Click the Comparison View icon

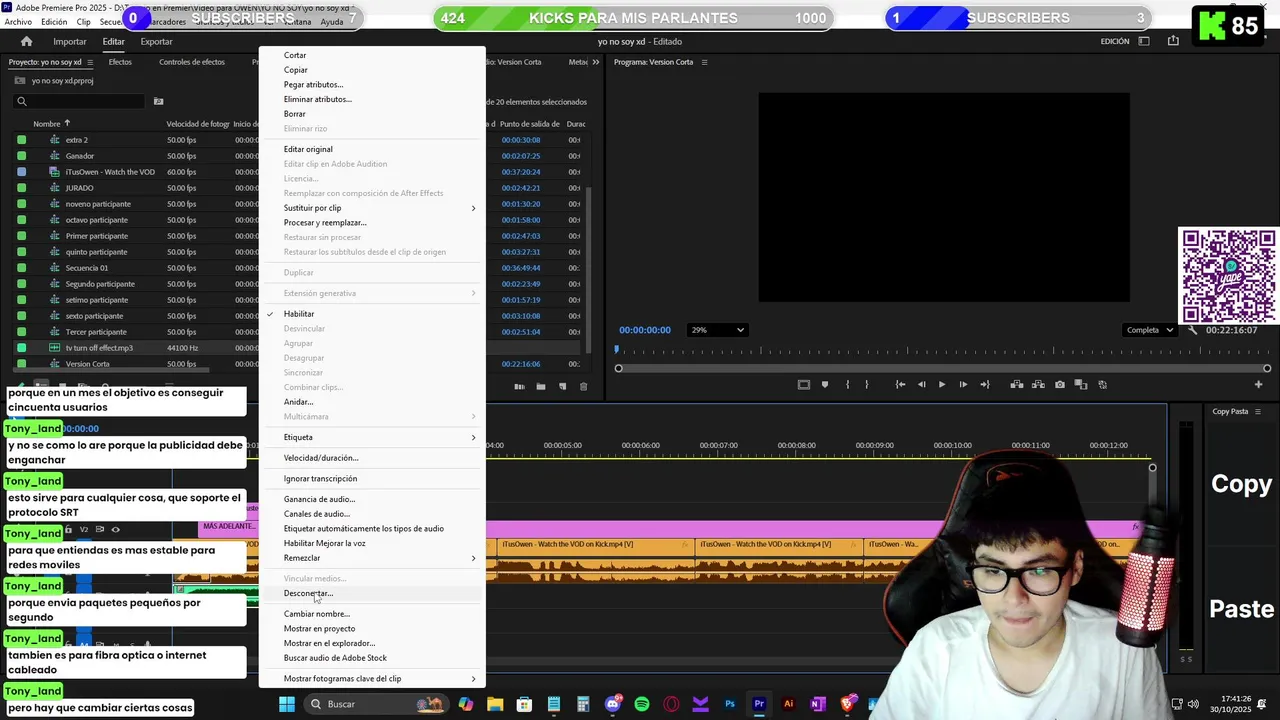[1081, 384]
